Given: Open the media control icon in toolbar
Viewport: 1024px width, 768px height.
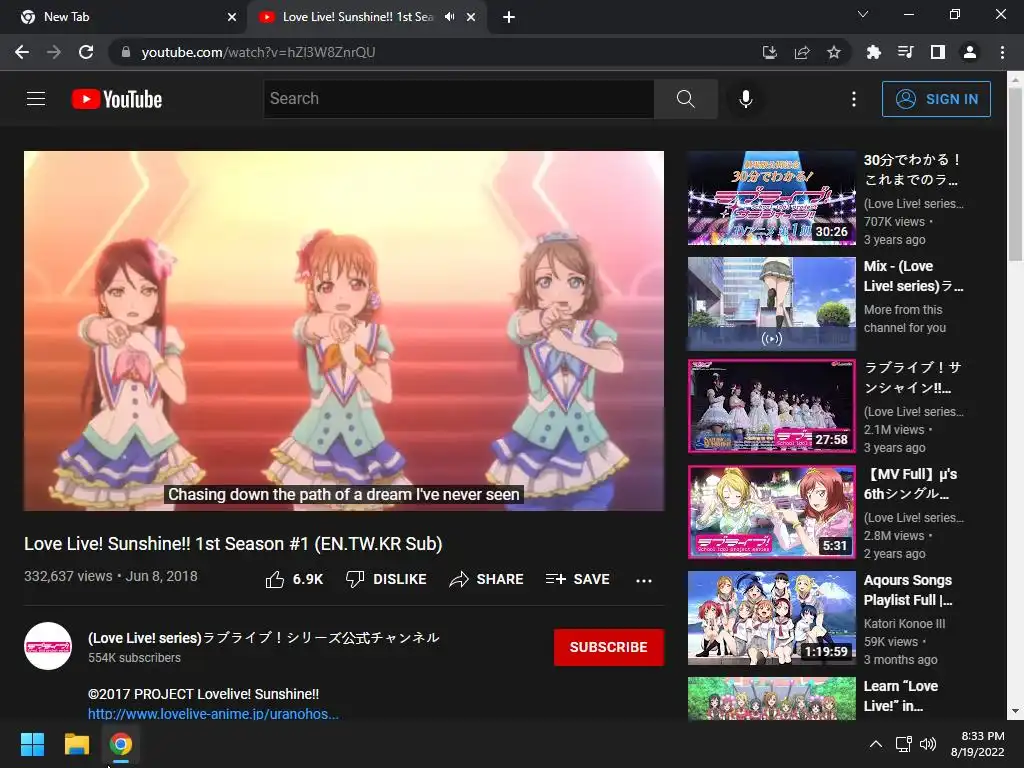Looking at the screenshot, I should tap(905, 52).
